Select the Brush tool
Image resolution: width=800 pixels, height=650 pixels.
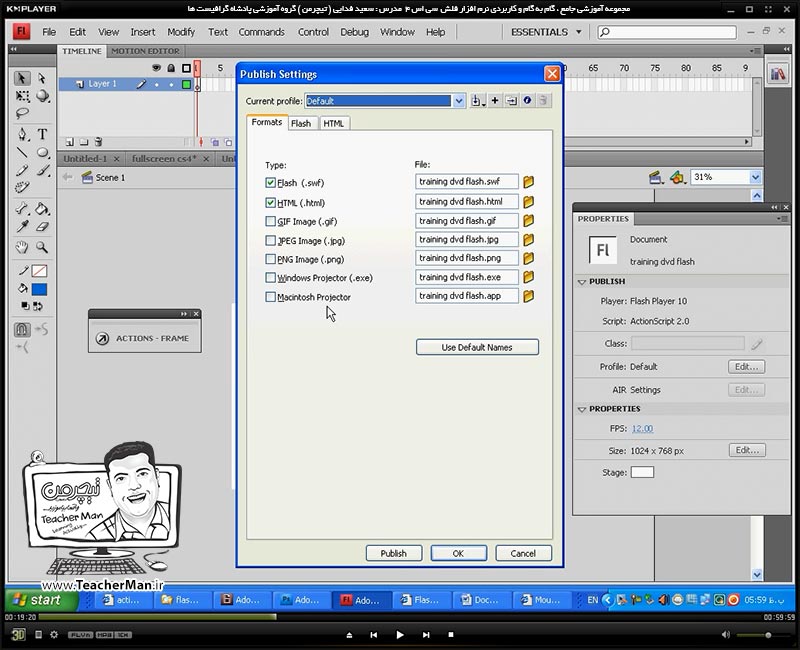pyautogui.click(x=43, y=170)
